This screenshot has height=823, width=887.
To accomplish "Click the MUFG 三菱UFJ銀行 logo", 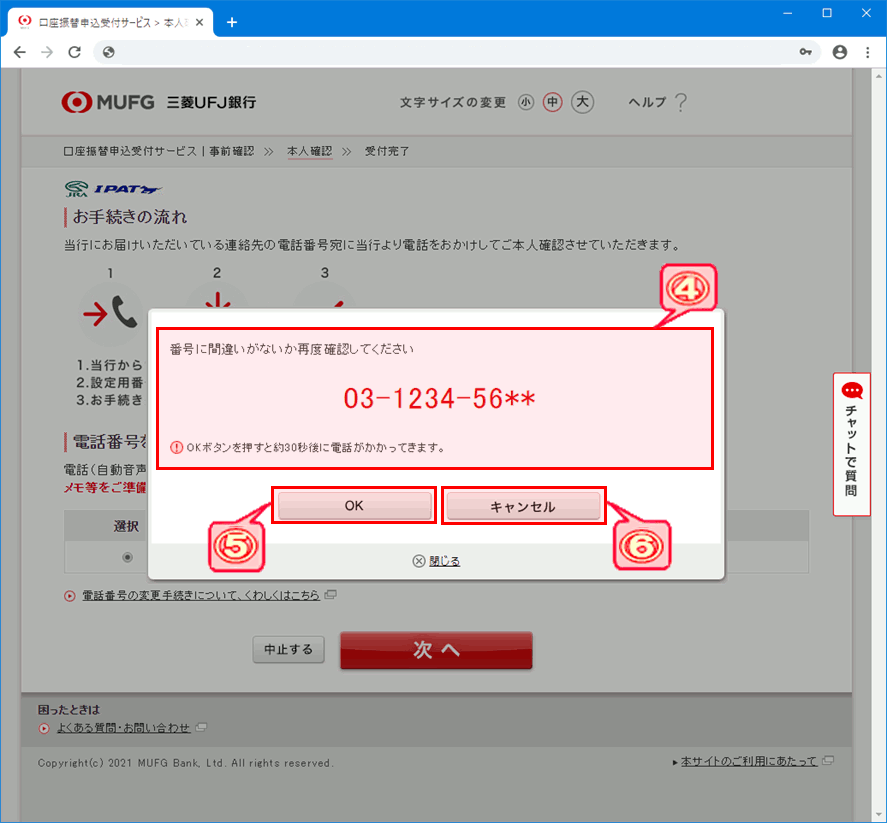I will 159,102.
